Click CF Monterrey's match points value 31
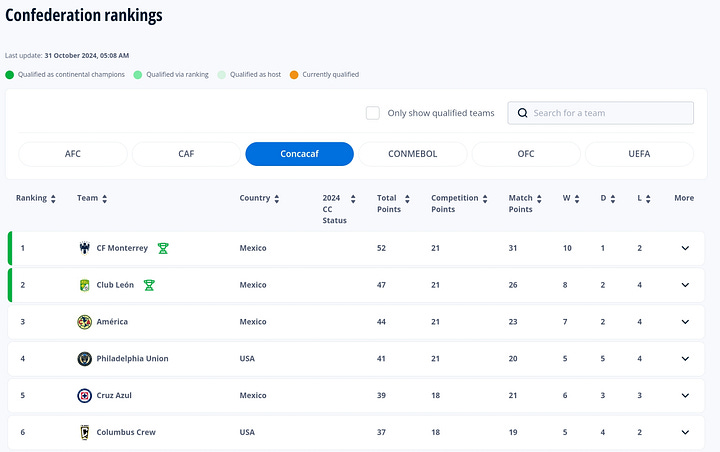 (513, 248)
